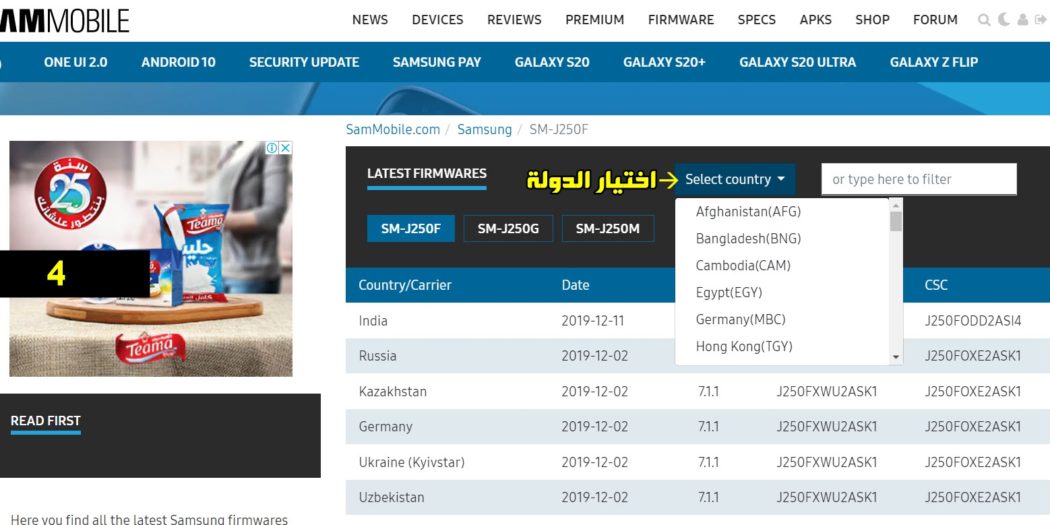Open the SECURITY UPDATE topic
This screenshot has height=525, width=1050.
[x=304, y=62]
